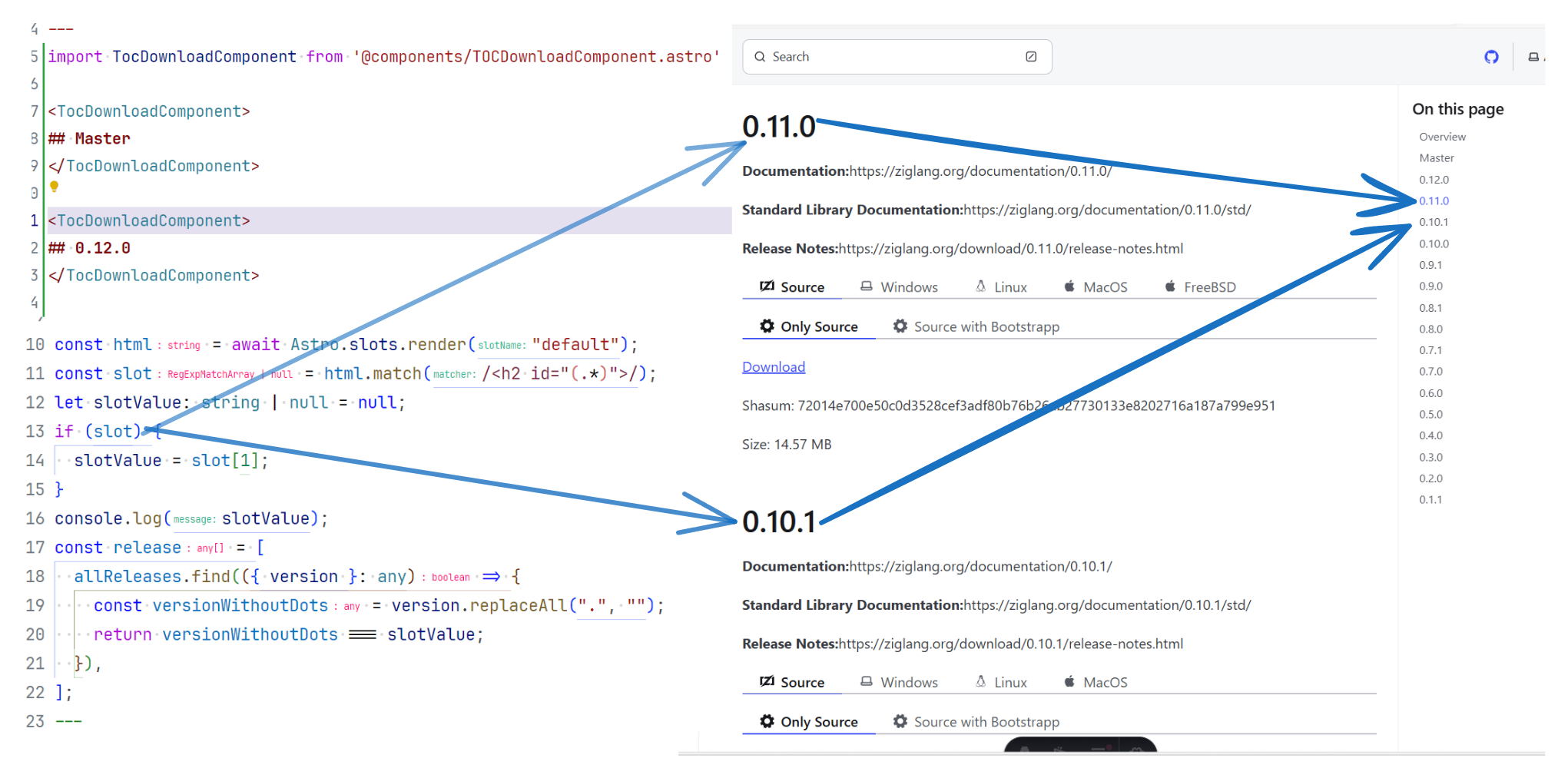Click the 0.11.0 Standard Library Documentation URL
This screenshot has width=1568, height=778.
(1107, 210)
